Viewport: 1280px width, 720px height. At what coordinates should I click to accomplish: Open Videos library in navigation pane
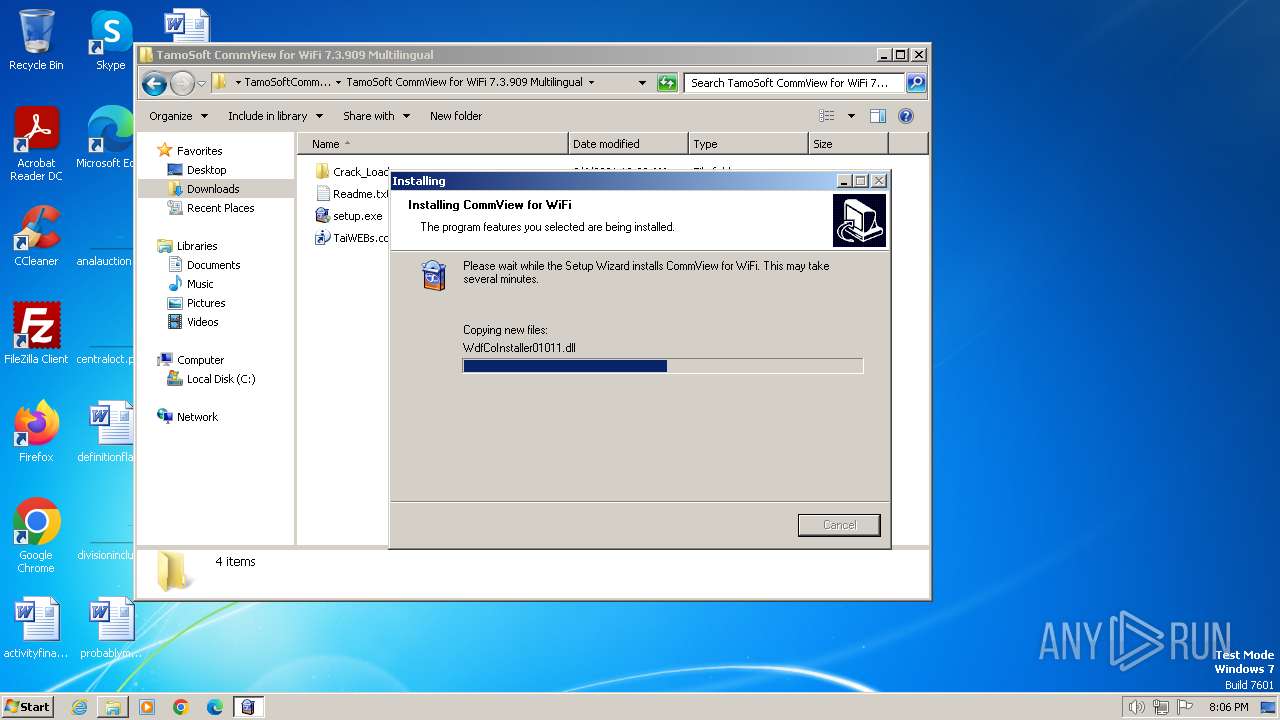coord(193,322)
